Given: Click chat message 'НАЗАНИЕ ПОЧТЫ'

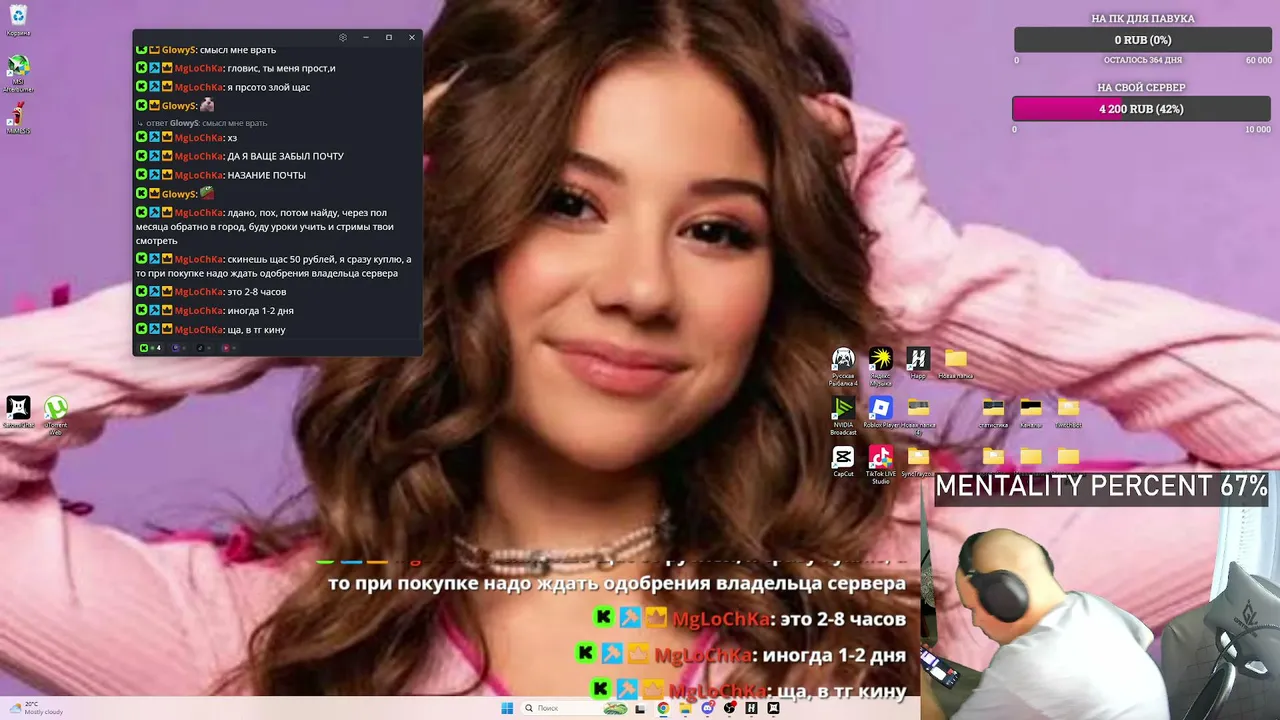Looking at the screenshot, I should point(266,175).
